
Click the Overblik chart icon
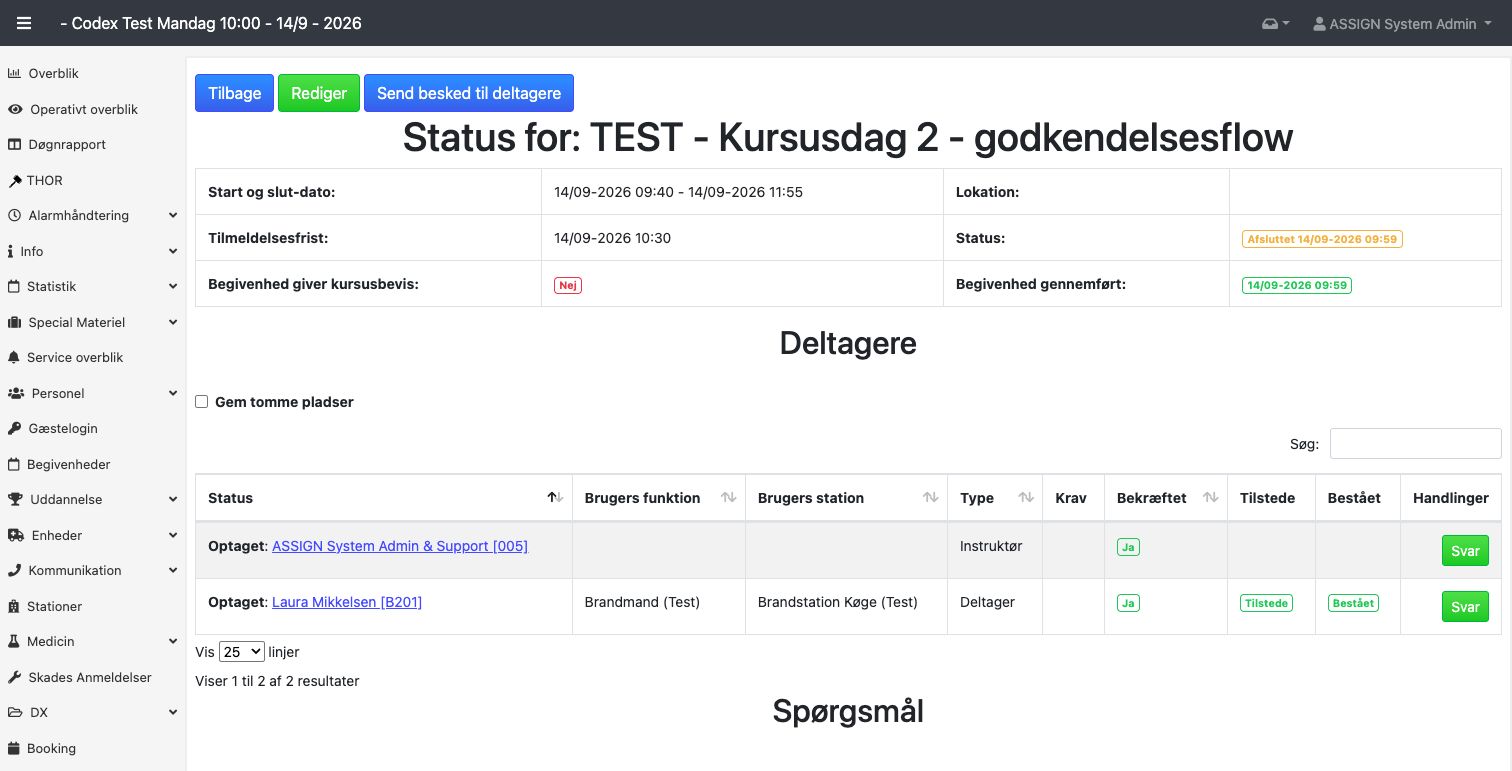tap(15, 73)
